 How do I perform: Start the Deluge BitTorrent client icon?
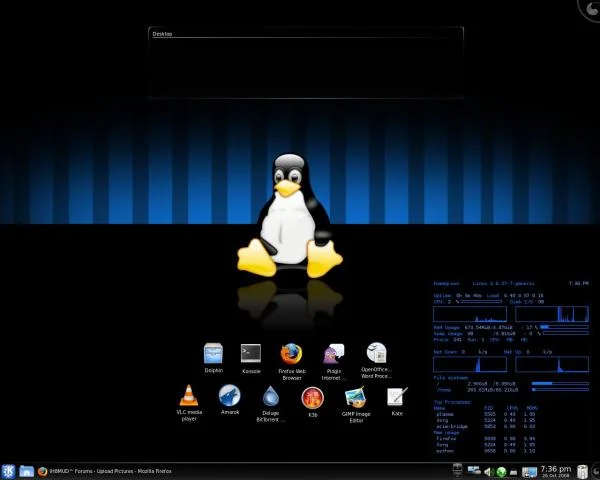(271, 403)
